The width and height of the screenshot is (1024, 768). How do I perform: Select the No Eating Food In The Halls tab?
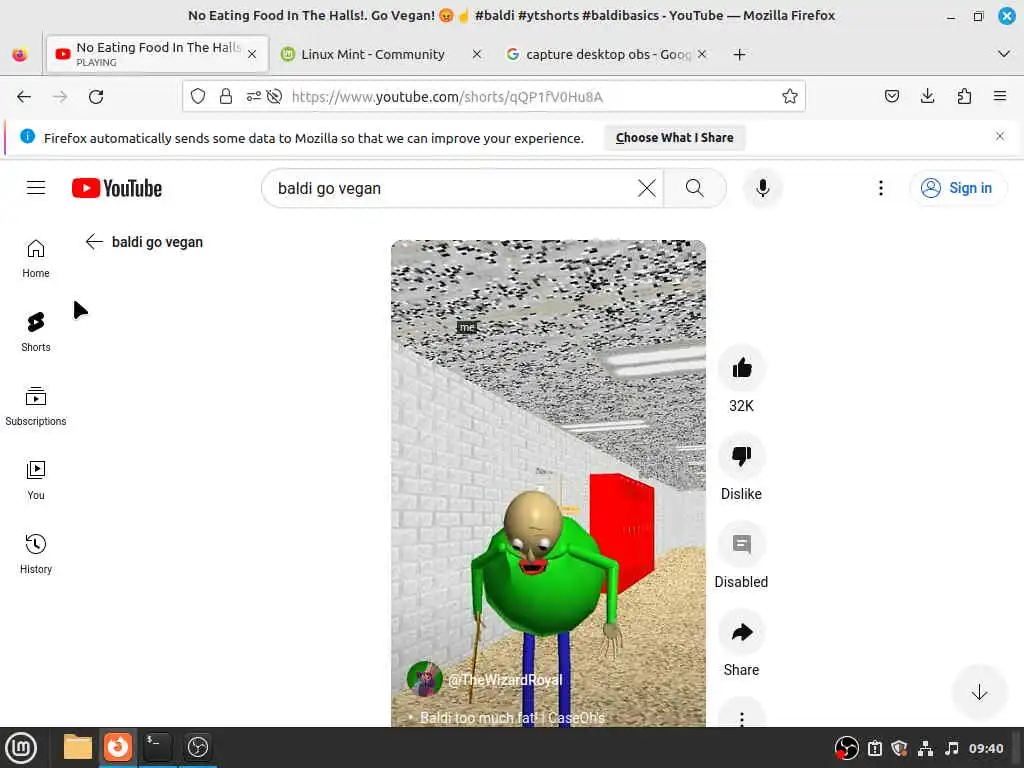157,54
